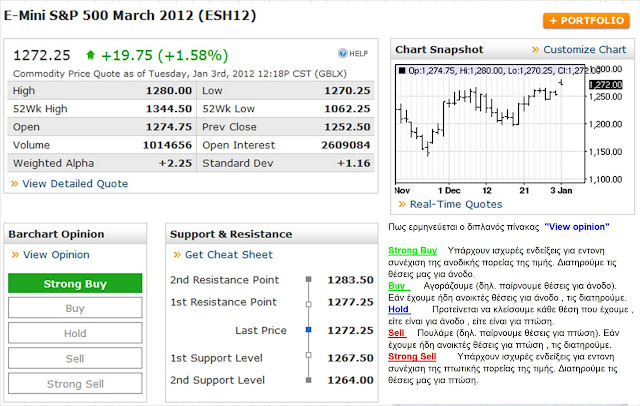Open the Real-Time Quotes link

[x=456, y=204]
